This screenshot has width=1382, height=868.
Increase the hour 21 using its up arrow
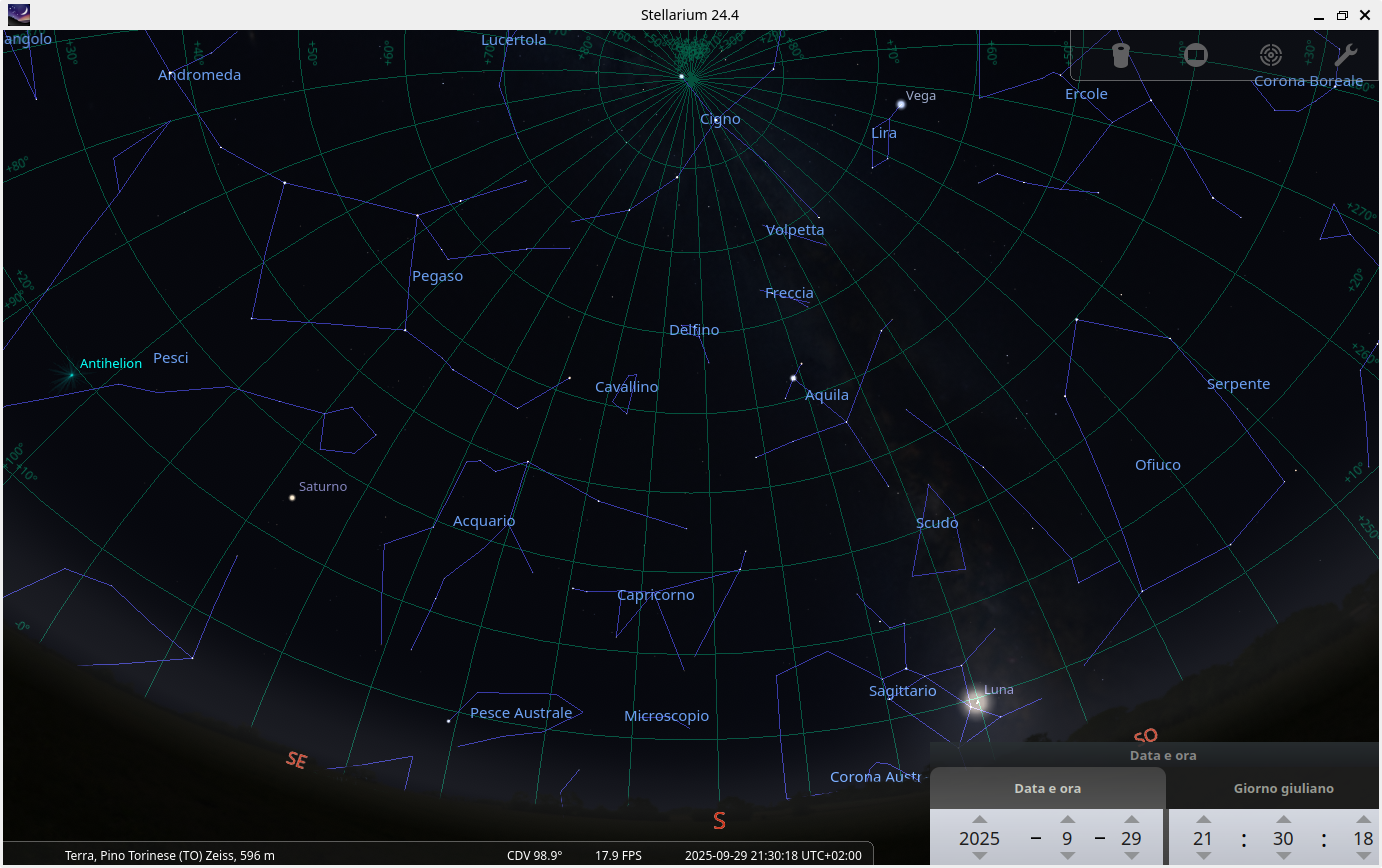click(1203, 818)
